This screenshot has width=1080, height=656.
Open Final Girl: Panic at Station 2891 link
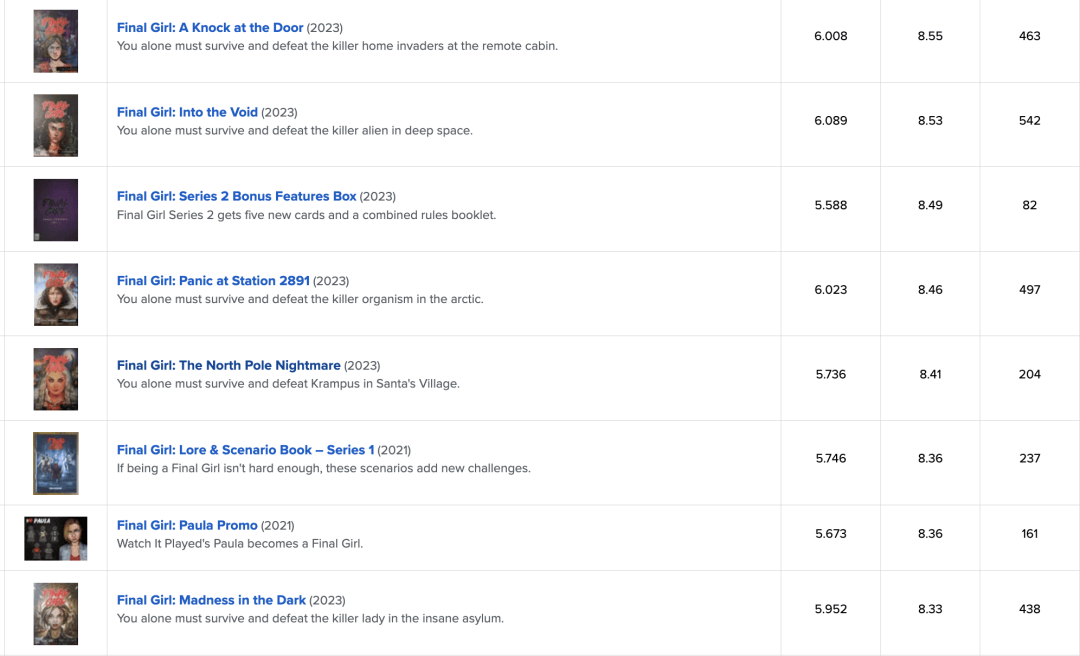(x=213, y=281)
